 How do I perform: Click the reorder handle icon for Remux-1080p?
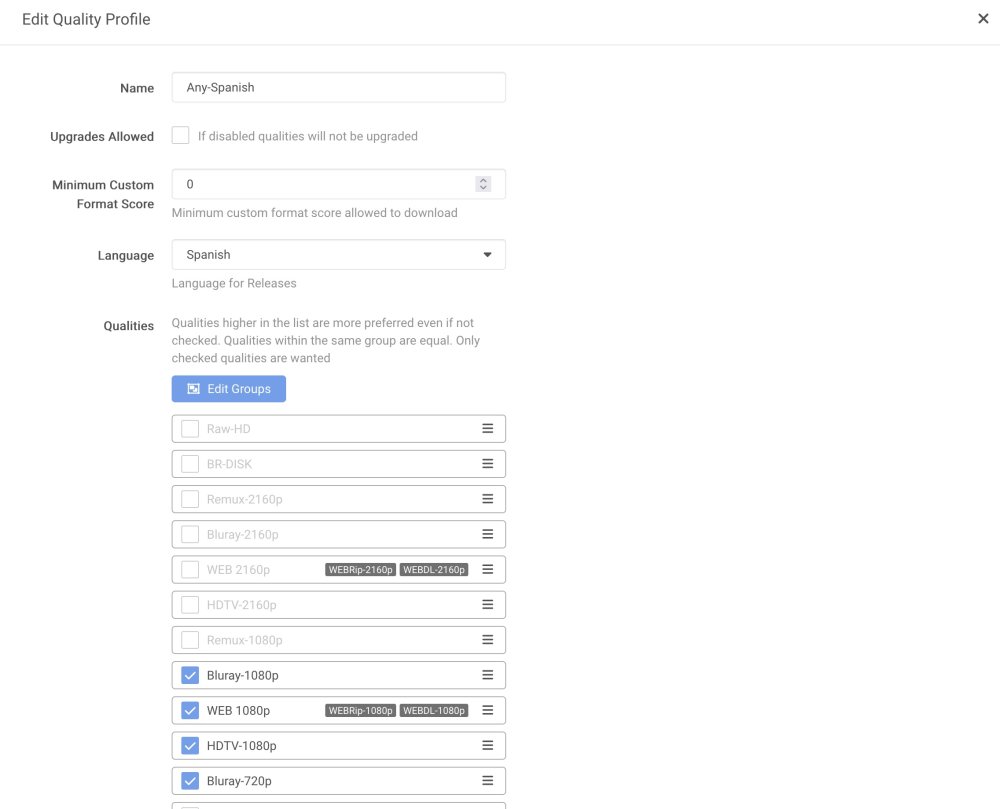pyautogui.click(x=487, y=639)
